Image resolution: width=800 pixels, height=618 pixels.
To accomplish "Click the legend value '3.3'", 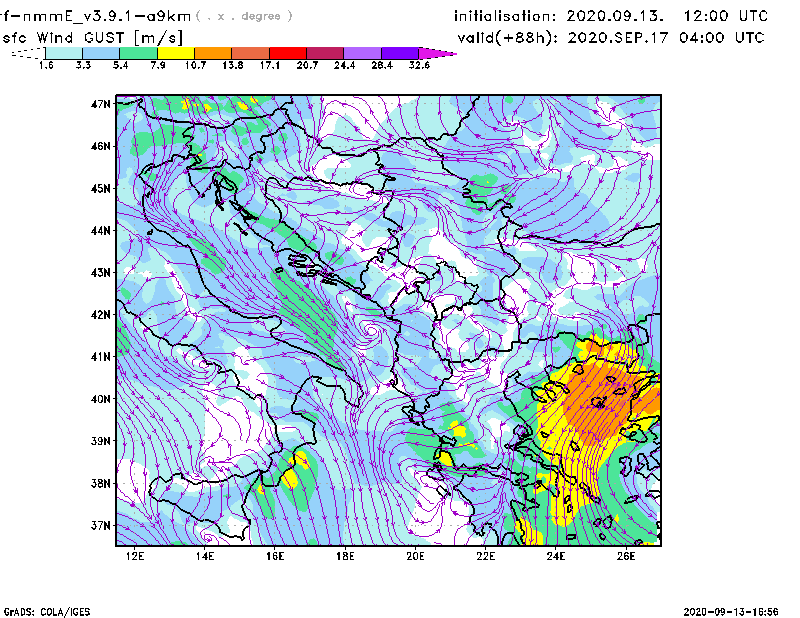I will click(83, 65).
